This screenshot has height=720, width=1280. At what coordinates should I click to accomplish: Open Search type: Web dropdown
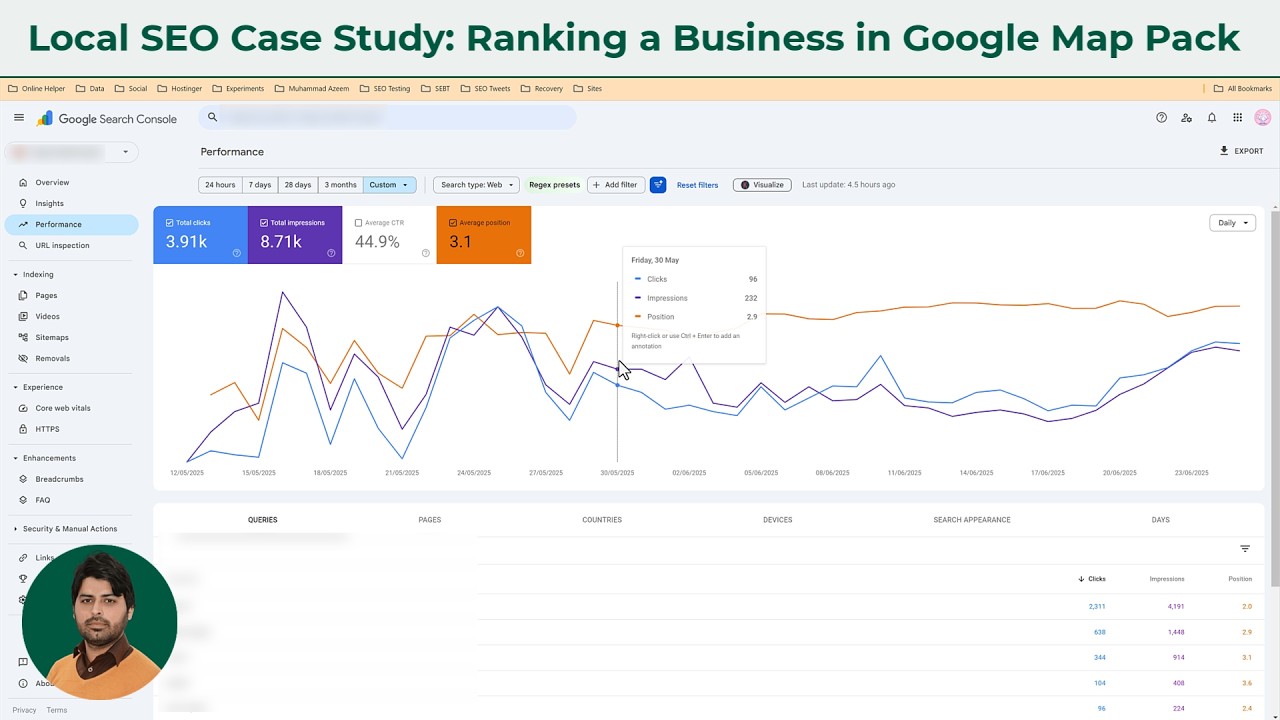[x=477, y=185]
